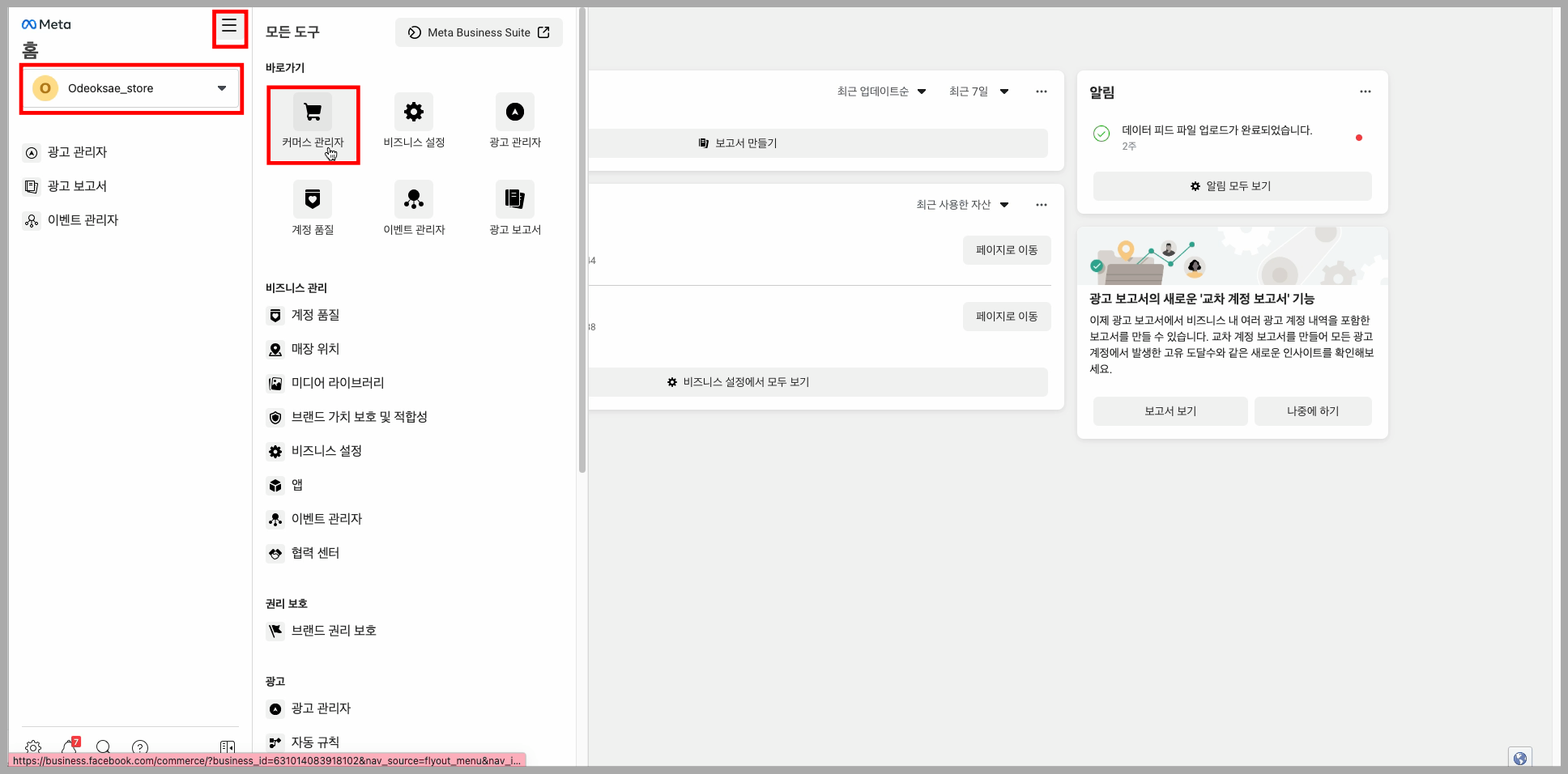Click the search magnifier icon
Screen dimensions: 1568x774
point(103,748)
